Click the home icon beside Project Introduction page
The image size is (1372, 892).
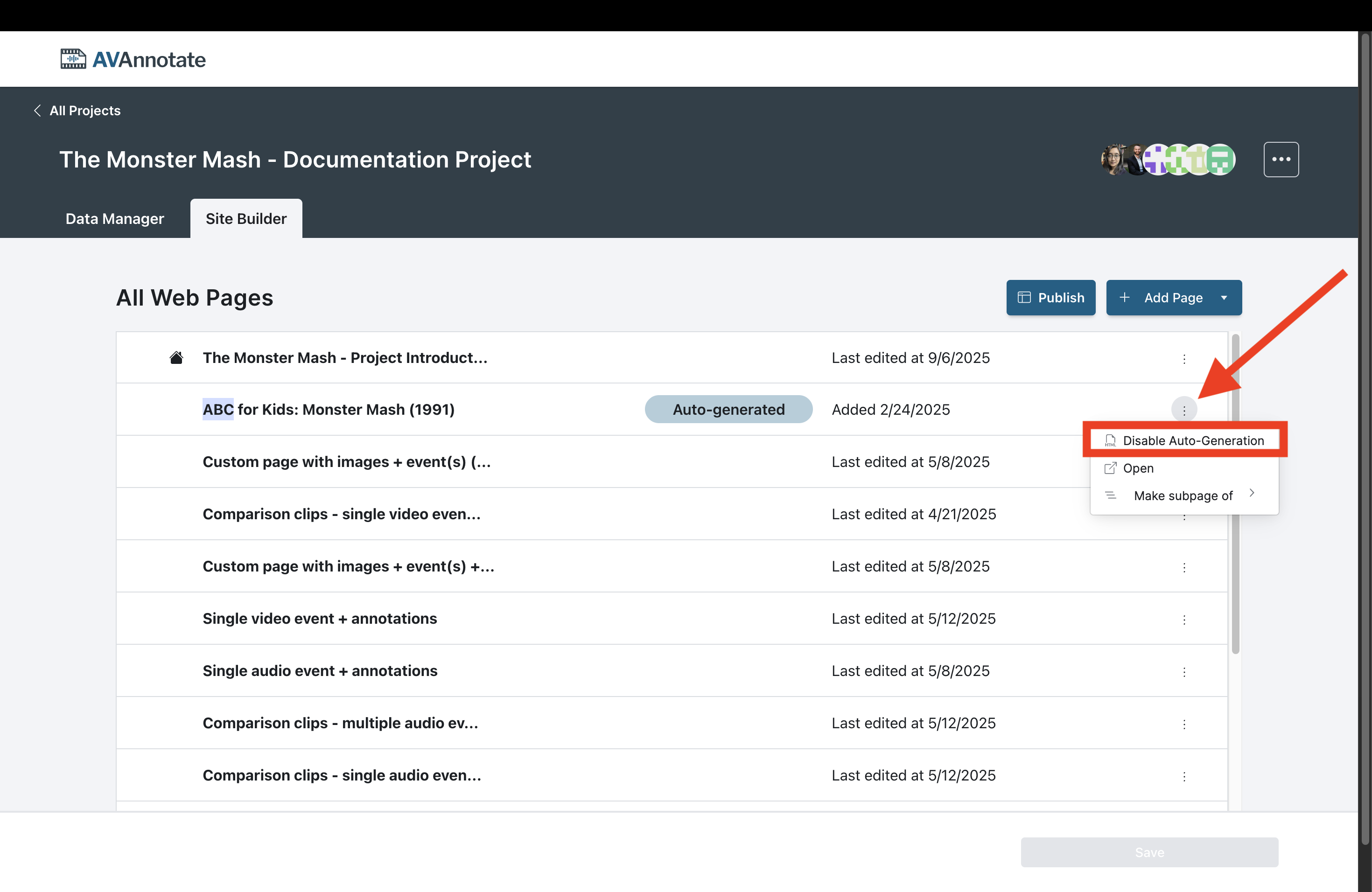pos(176,358)
